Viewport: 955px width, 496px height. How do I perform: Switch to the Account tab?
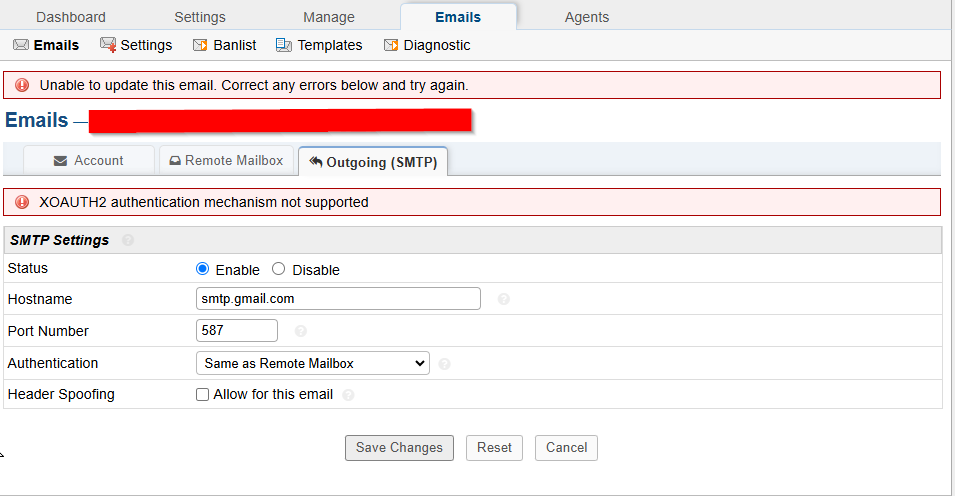tap(89, 160)
